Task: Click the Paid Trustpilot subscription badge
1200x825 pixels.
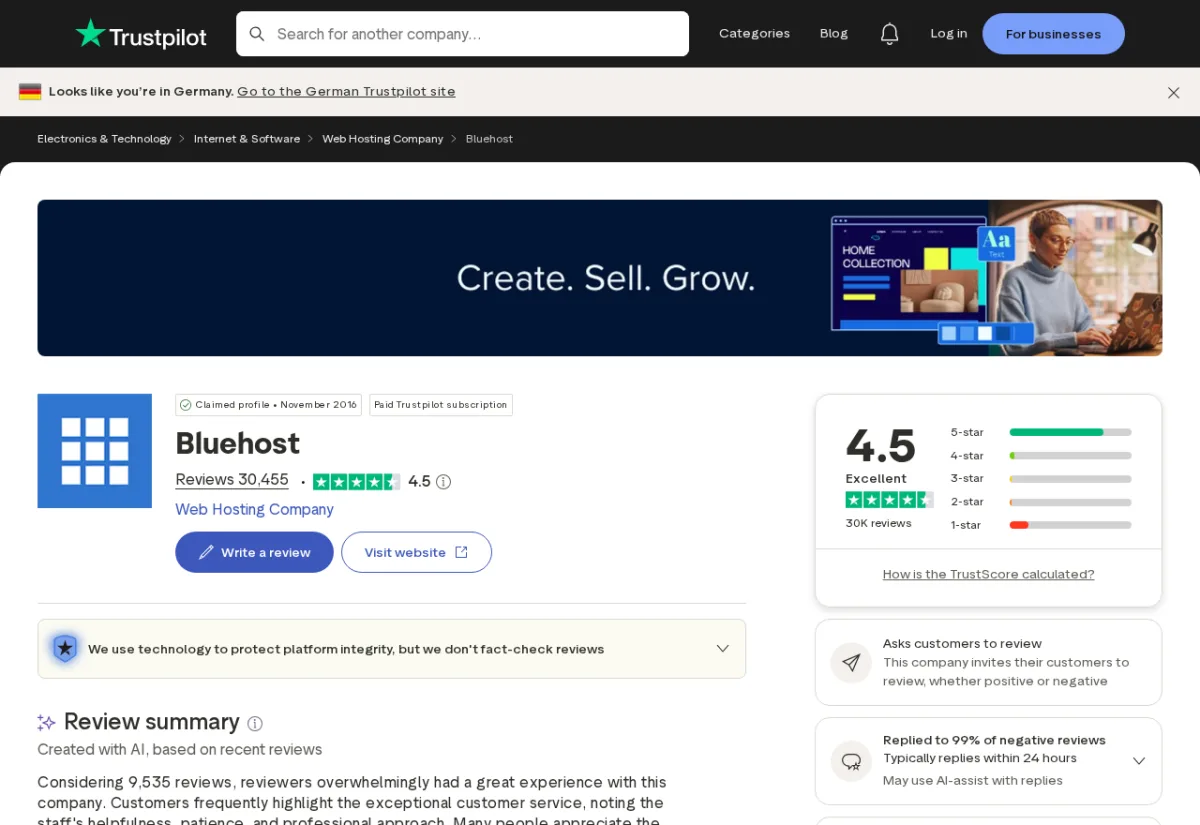Action: pos(441,405)
